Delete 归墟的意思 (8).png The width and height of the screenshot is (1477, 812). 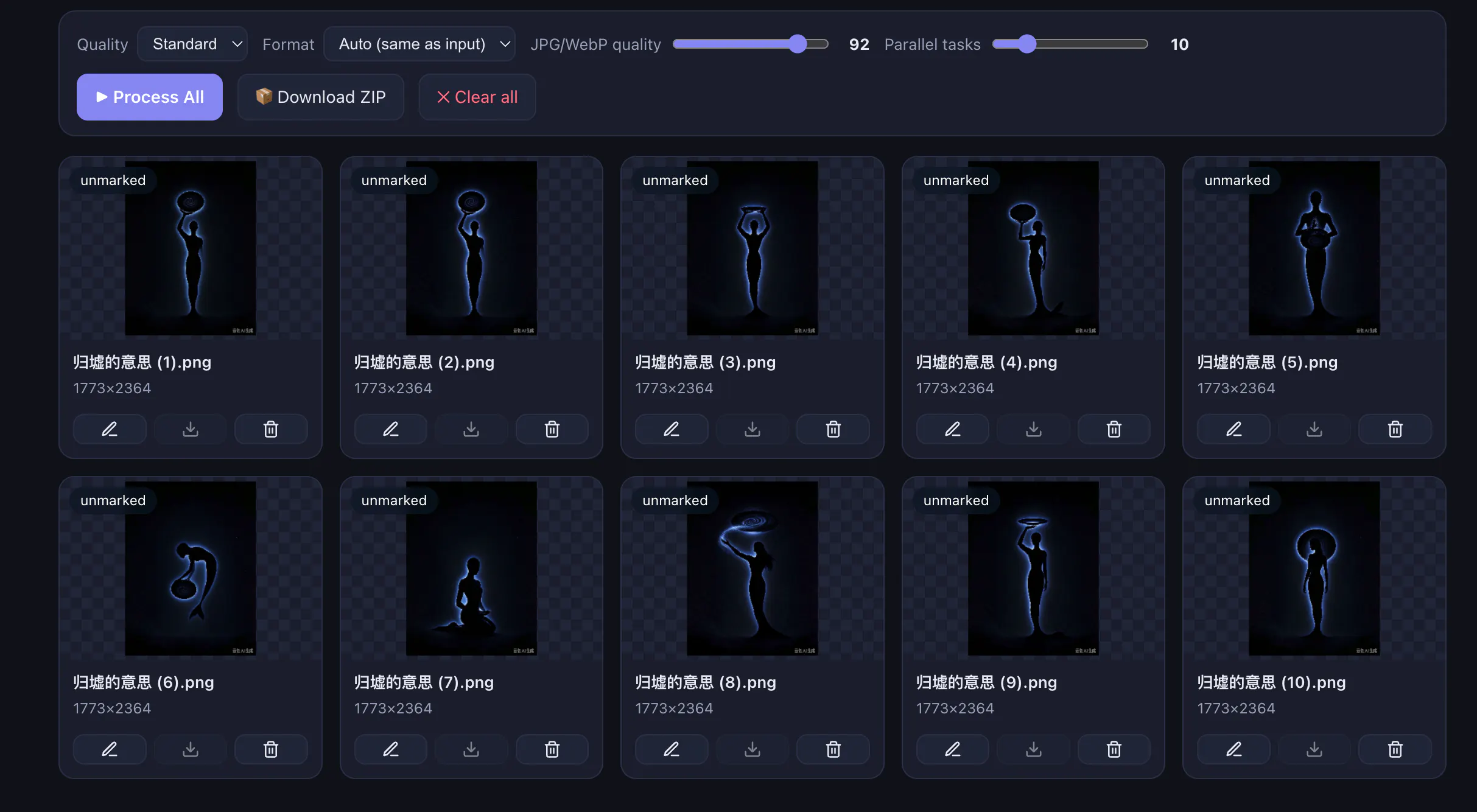[x=833, y=749]
